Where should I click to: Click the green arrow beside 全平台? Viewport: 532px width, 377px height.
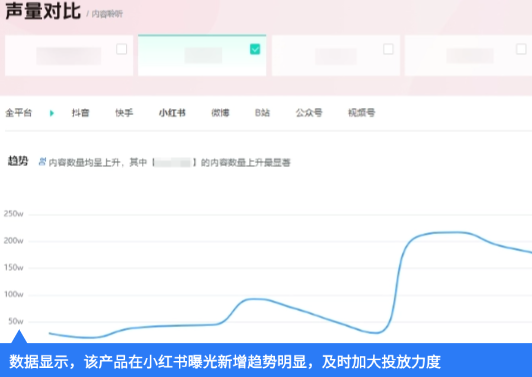52,113
